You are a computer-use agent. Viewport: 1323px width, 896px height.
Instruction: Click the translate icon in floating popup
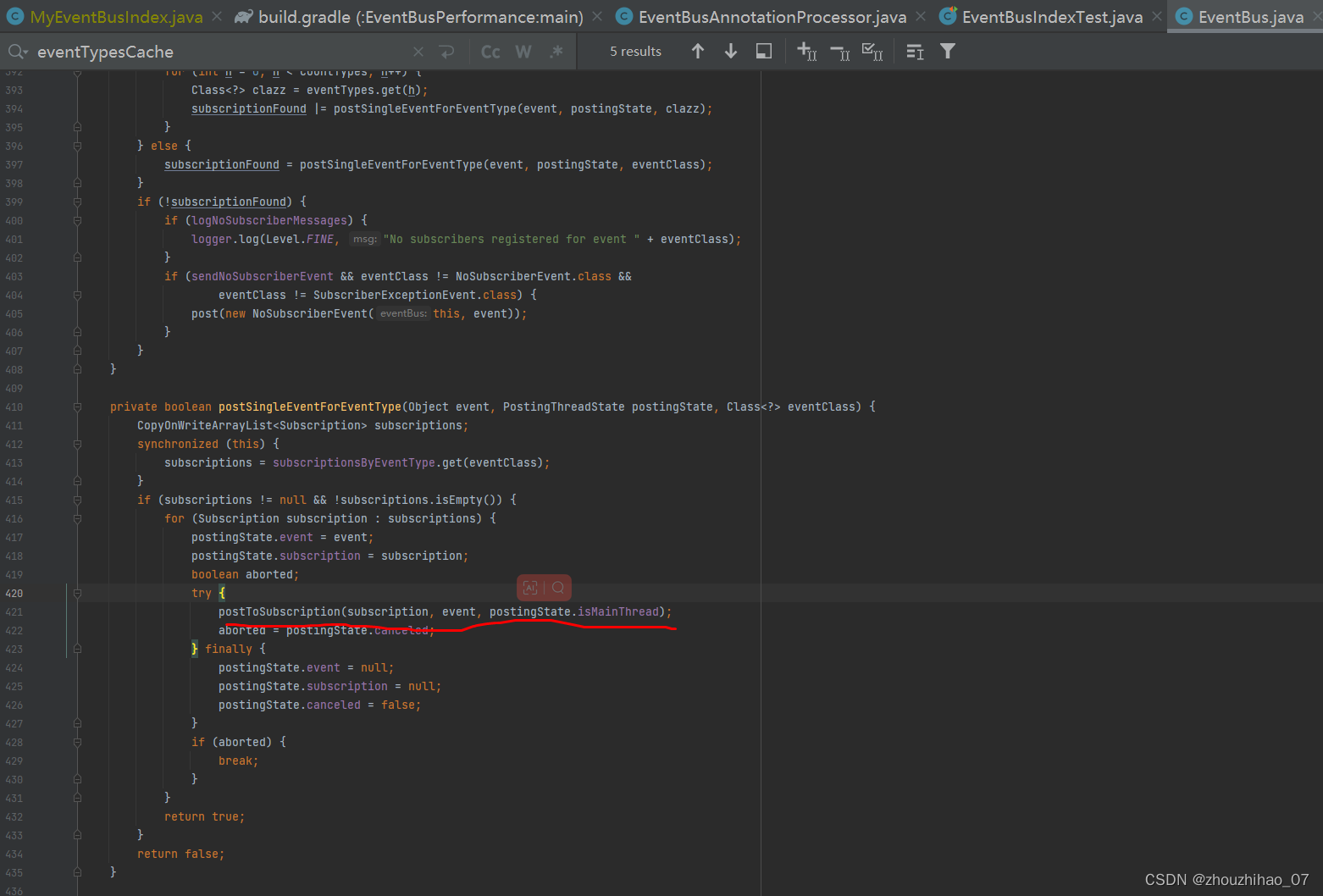tap(530, 588)
